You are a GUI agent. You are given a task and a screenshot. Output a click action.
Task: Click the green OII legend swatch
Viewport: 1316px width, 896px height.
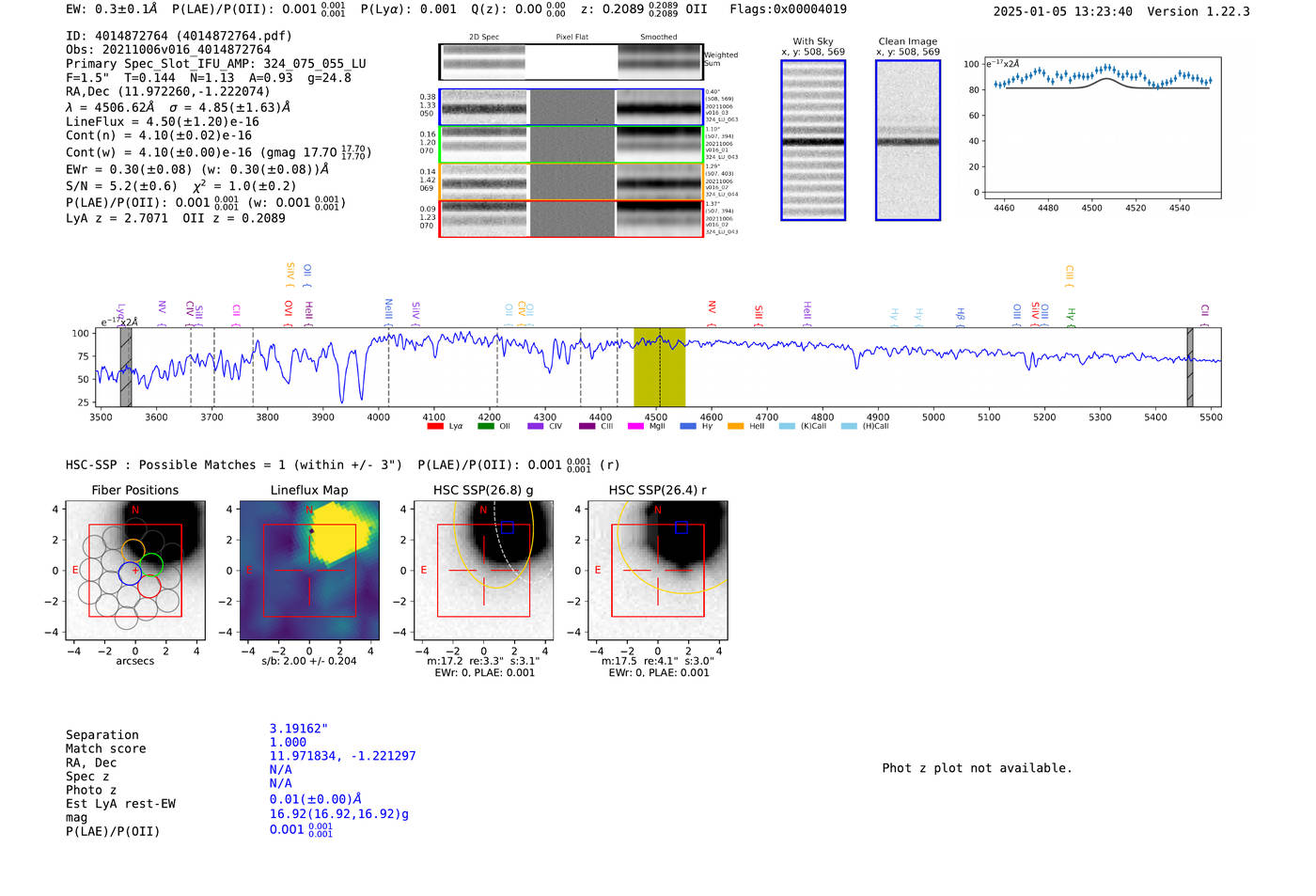point(485,426)
